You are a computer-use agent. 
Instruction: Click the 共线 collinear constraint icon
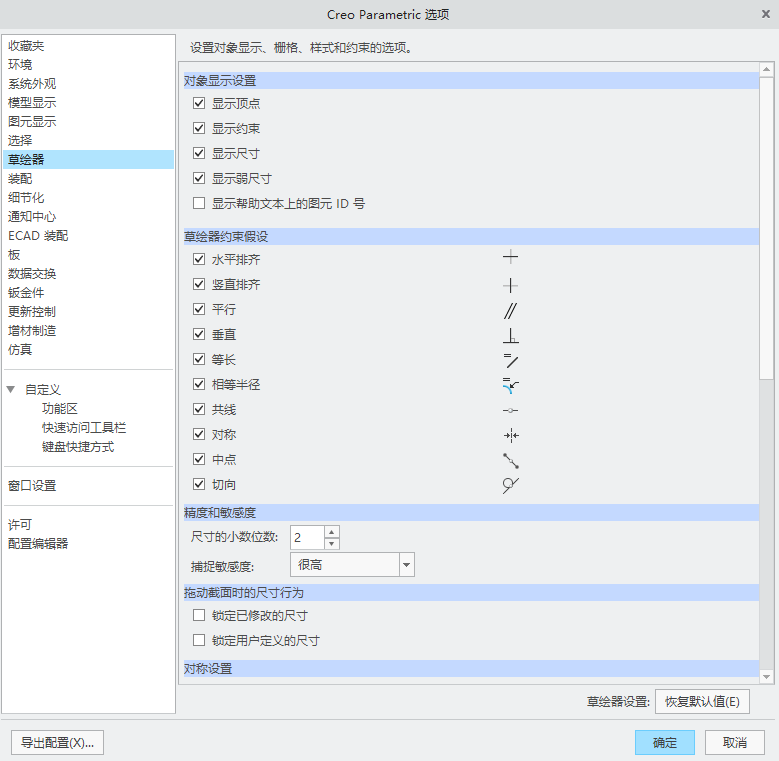[510, 410]
